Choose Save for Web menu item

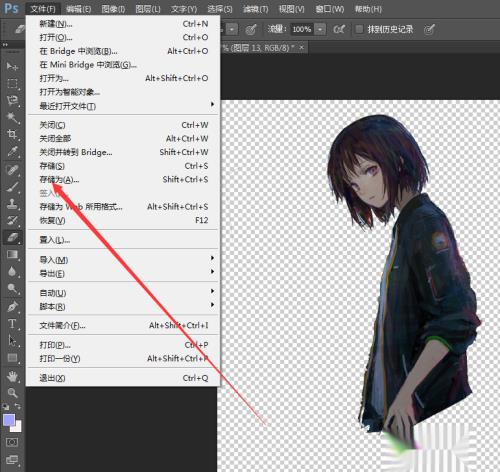click(x=123, y=207)
